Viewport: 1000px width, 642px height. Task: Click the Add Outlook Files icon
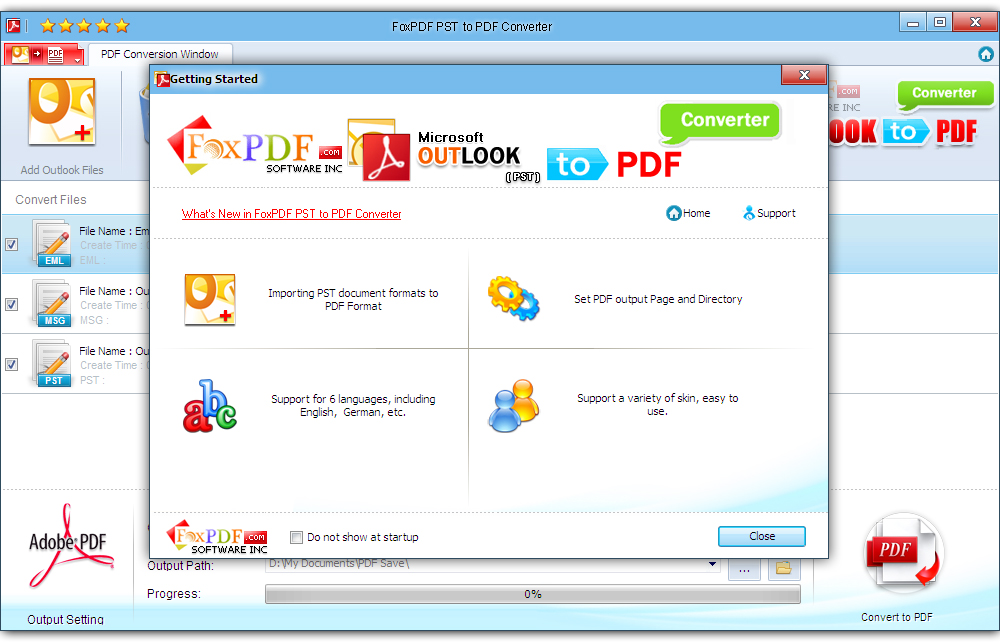point(62,112)
